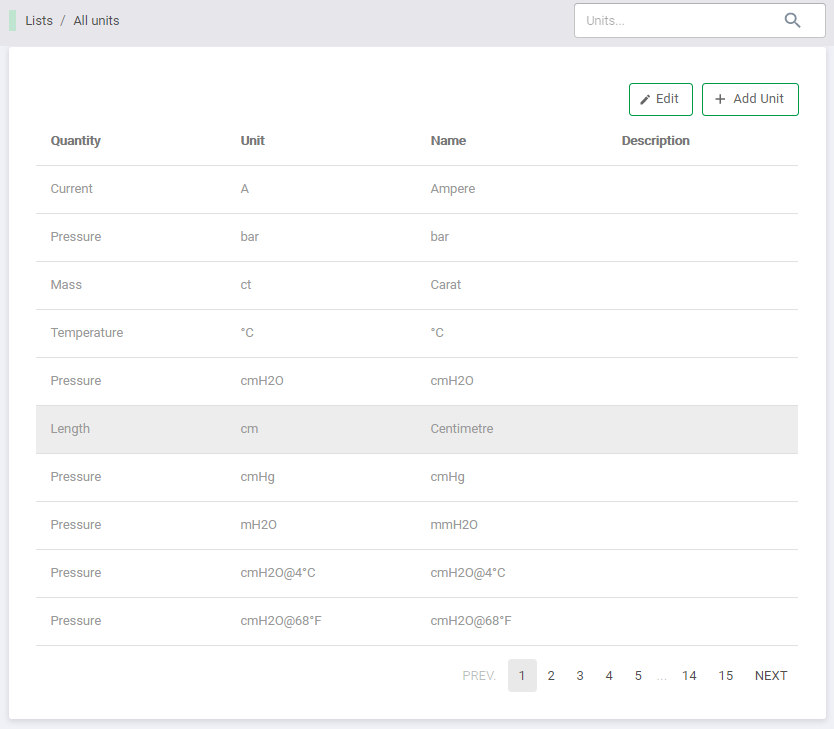Sort by the Name column header
The height and width of the screenshot is (729, 834).
pyautogui.click(x=448, y=141)
